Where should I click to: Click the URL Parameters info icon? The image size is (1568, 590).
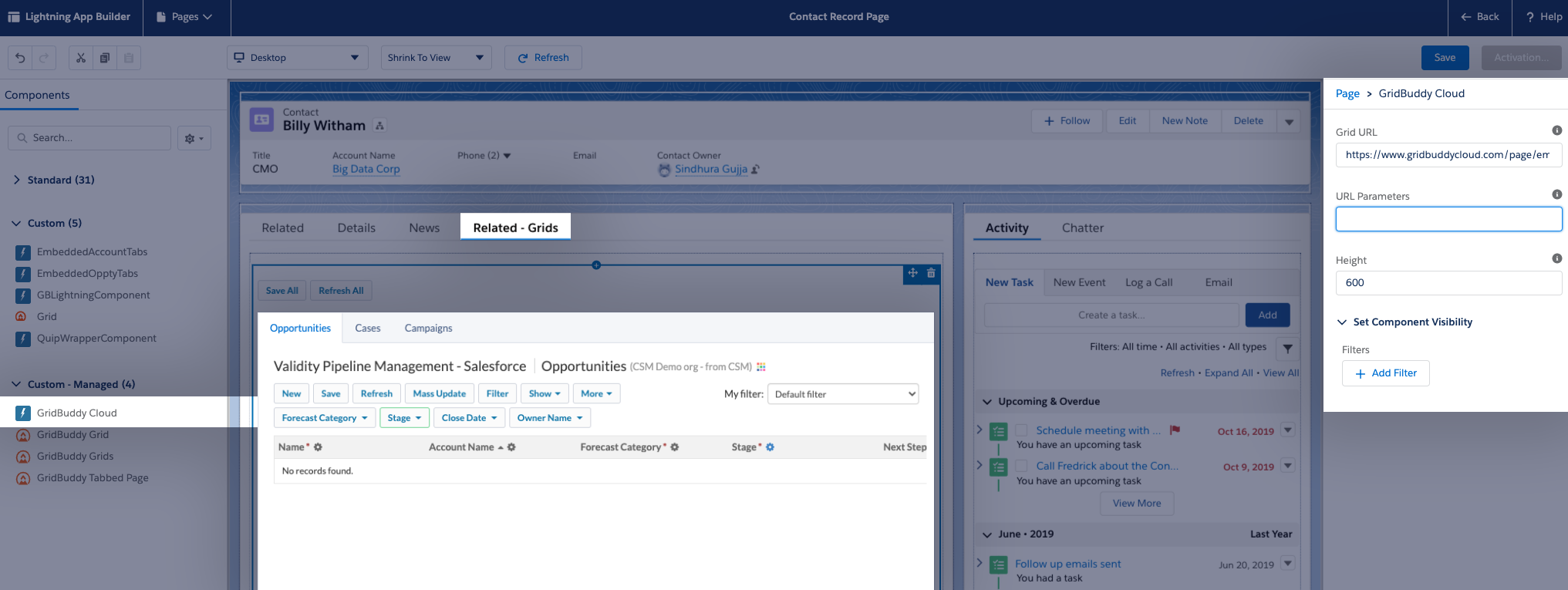coord(1556,195)
